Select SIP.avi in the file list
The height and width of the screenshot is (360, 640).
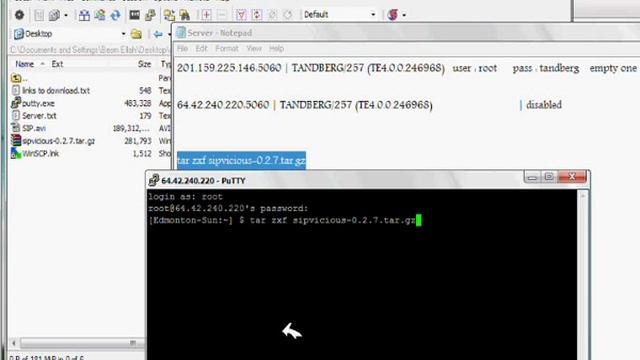pos(34,128)
